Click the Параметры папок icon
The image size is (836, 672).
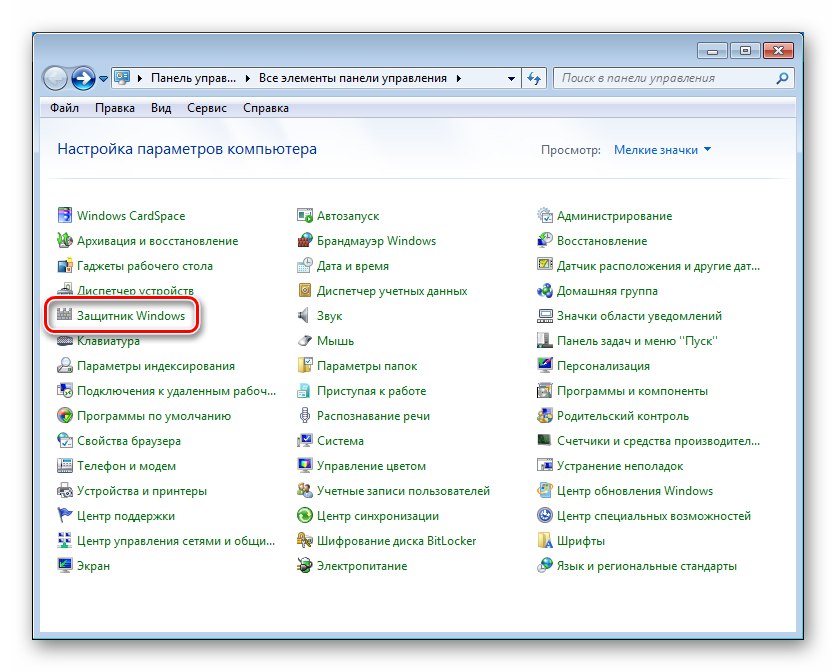[x=304, y=365]
